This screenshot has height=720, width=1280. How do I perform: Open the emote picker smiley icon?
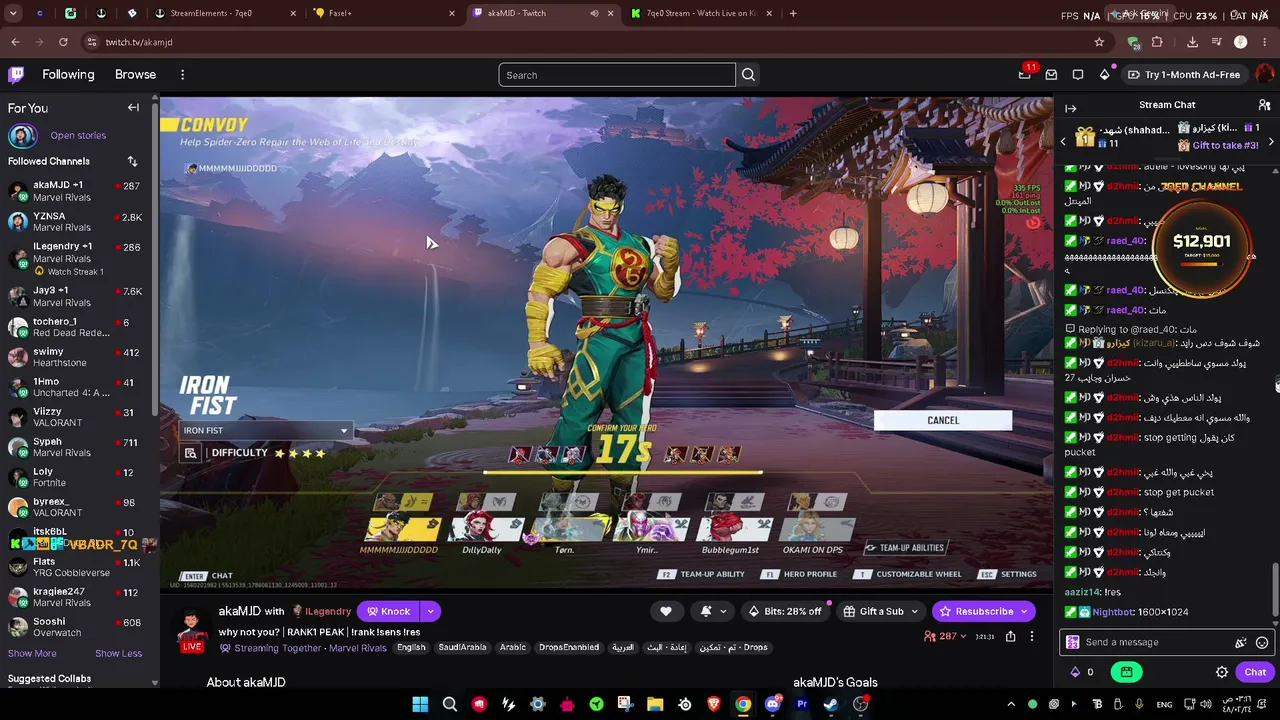1262,643
